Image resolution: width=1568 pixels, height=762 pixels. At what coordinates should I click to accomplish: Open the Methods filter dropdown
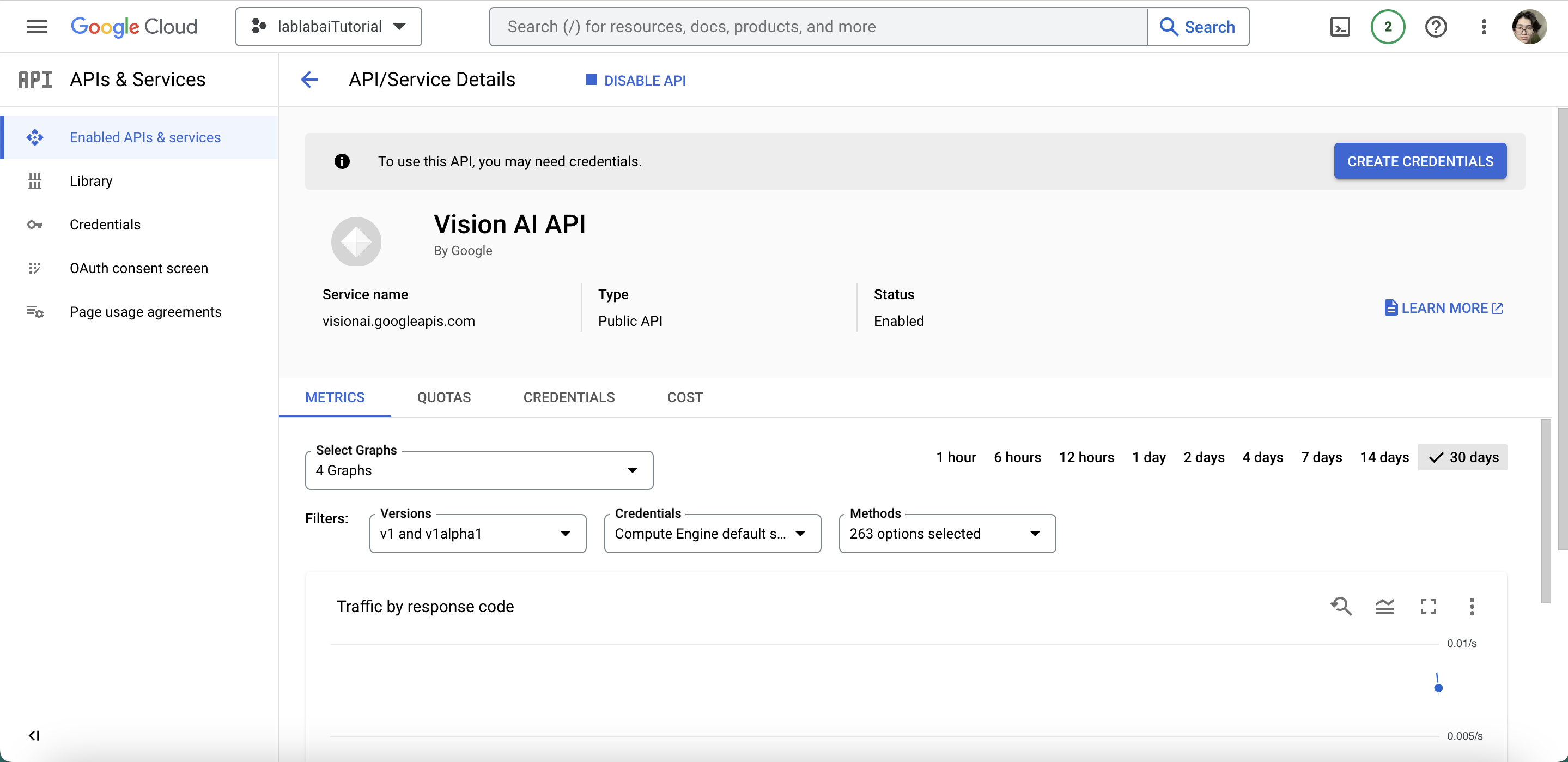pyautogui.click(x=947, y=534)
